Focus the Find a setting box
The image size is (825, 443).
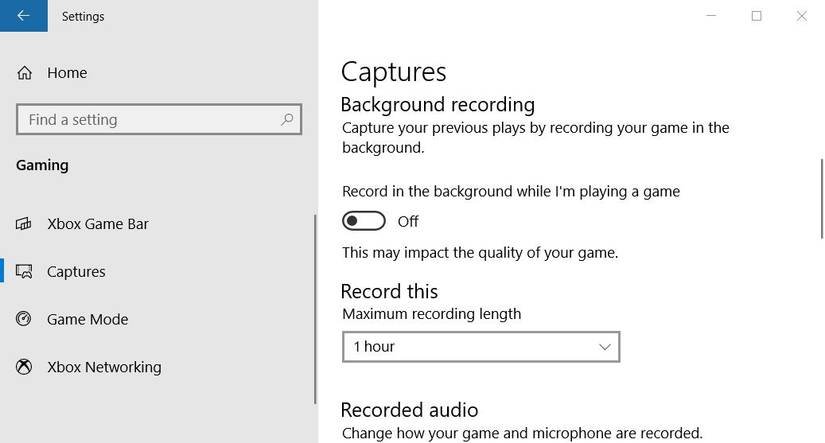150,120
